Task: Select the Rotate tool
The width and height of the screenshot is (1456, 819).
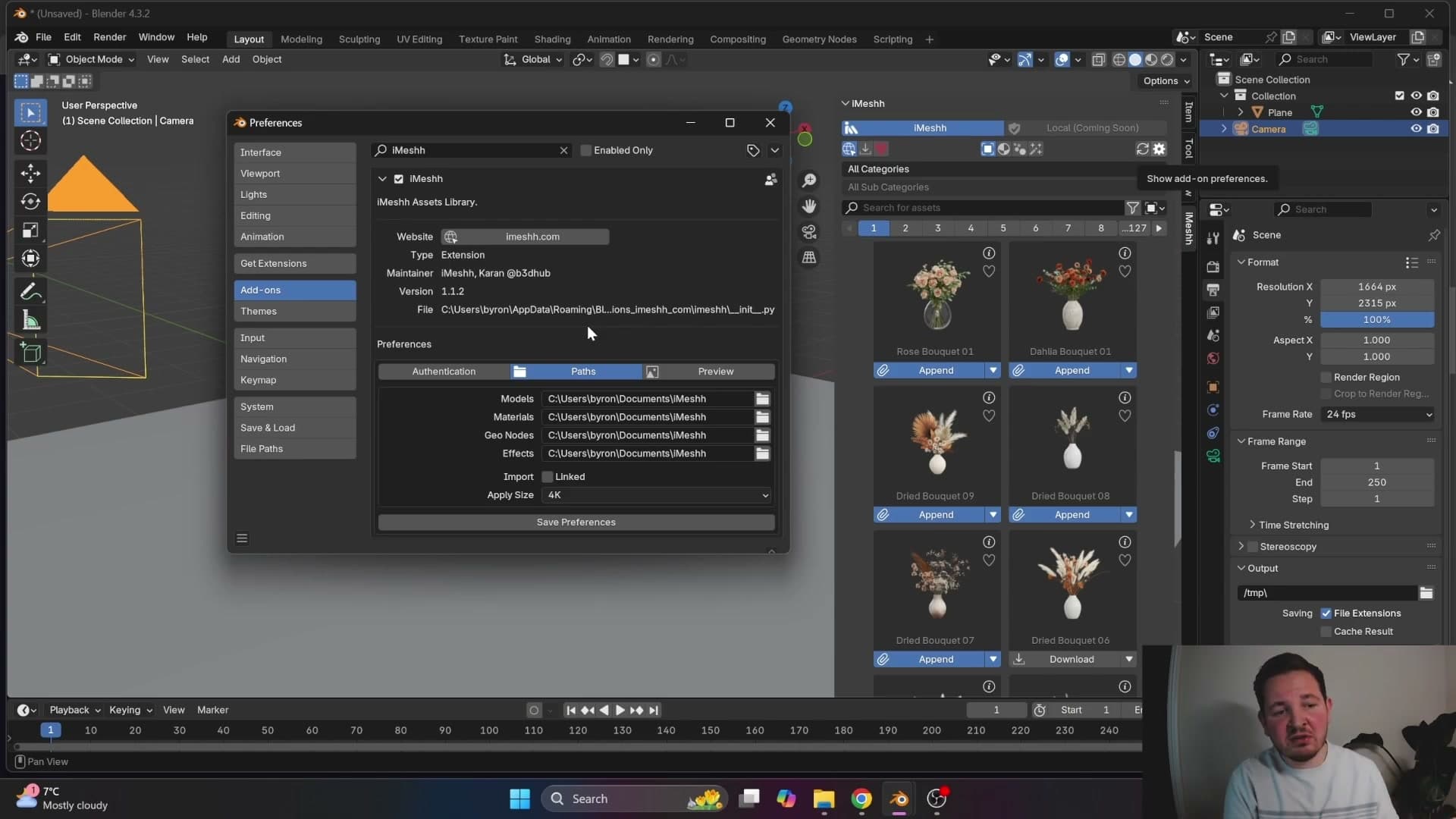Action: coord(30,202)
